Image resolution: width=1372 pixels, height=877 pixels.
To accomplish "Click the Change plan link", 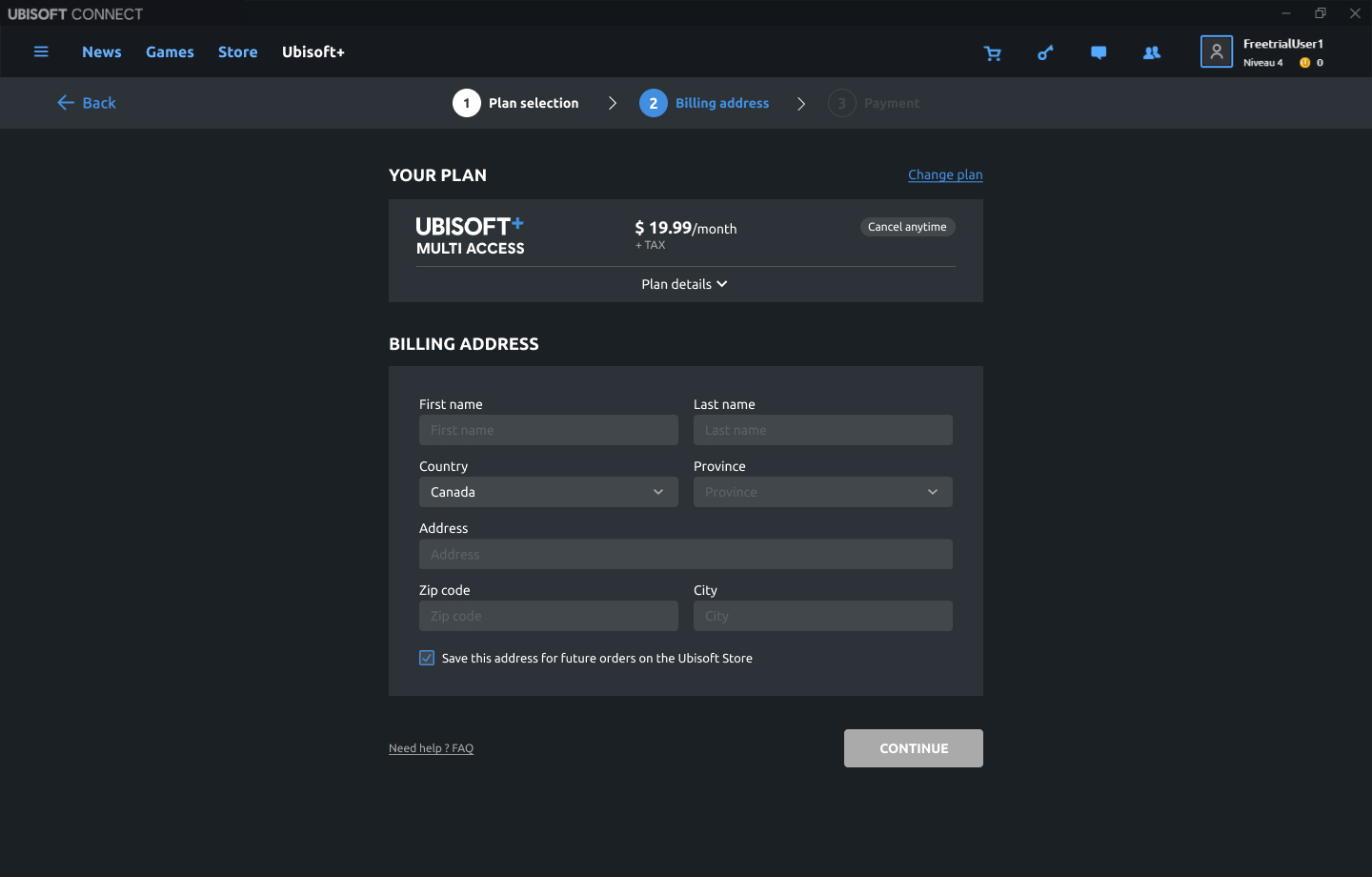I will pos(944,174).
